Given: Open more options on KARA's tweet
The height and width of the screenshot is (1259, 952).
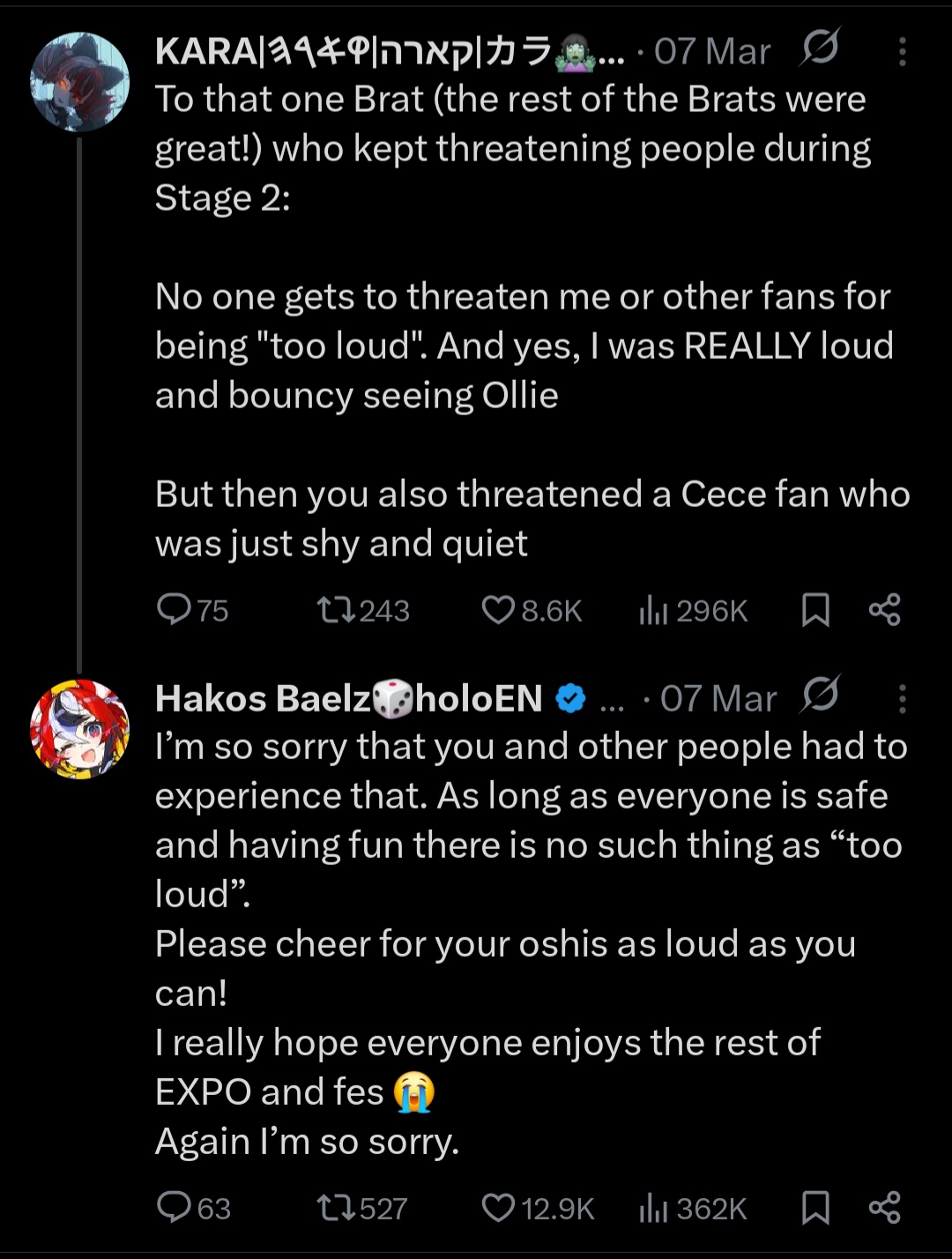Looking at the screenshot, I should pos(902,52).
